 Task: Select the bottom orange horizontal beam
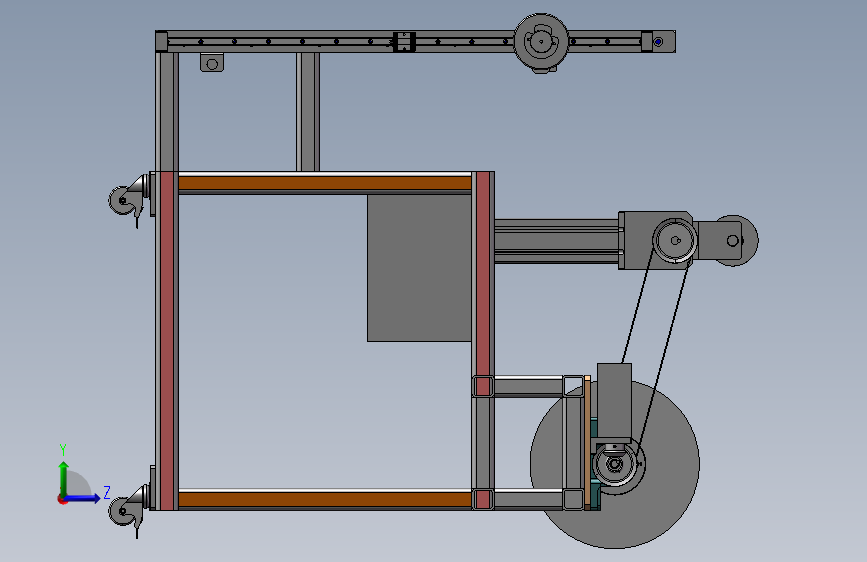[325, 499]
